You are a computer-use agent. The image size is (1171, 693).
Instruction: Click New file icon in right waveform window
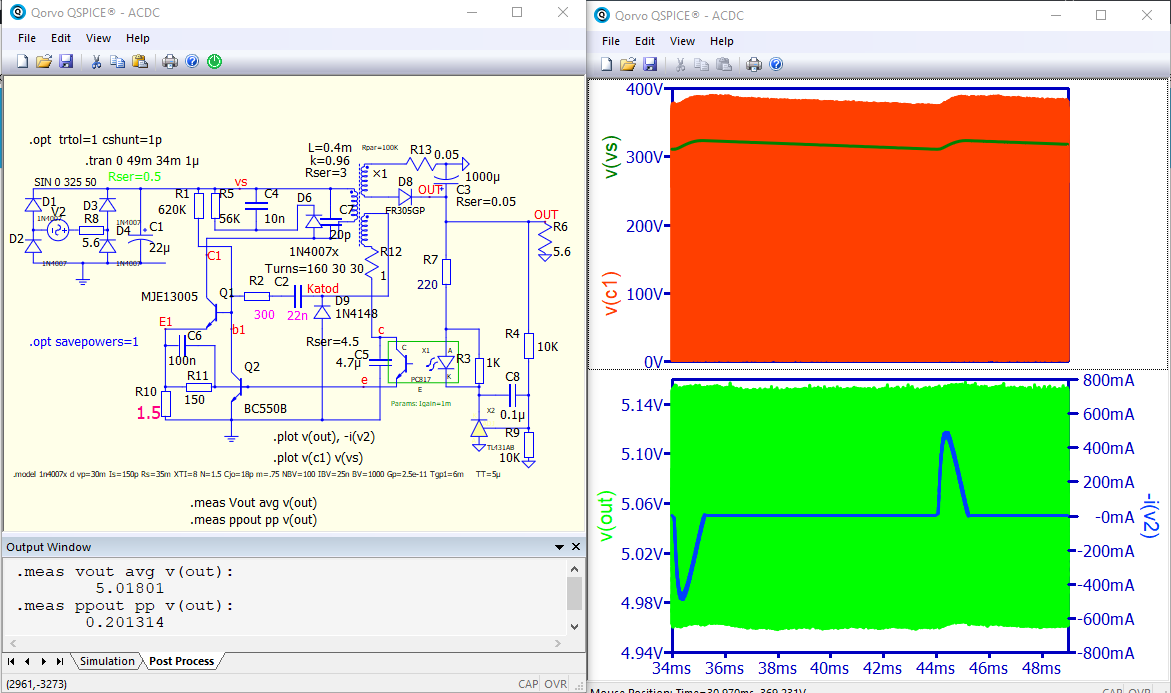click(x=606, y=64)
